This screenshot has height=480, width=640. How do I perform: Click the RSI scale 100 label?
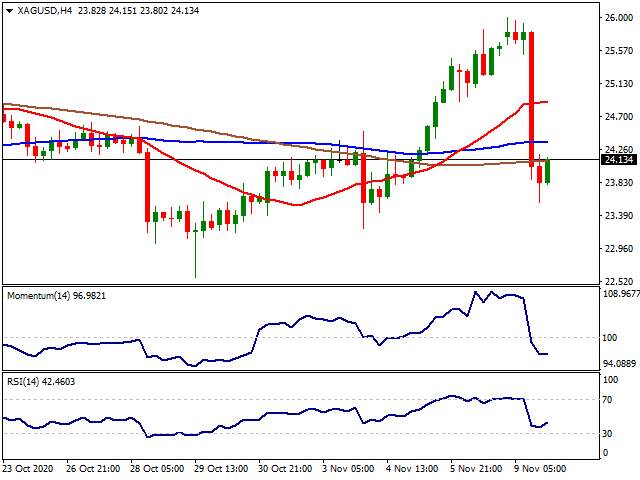[611, 380]
